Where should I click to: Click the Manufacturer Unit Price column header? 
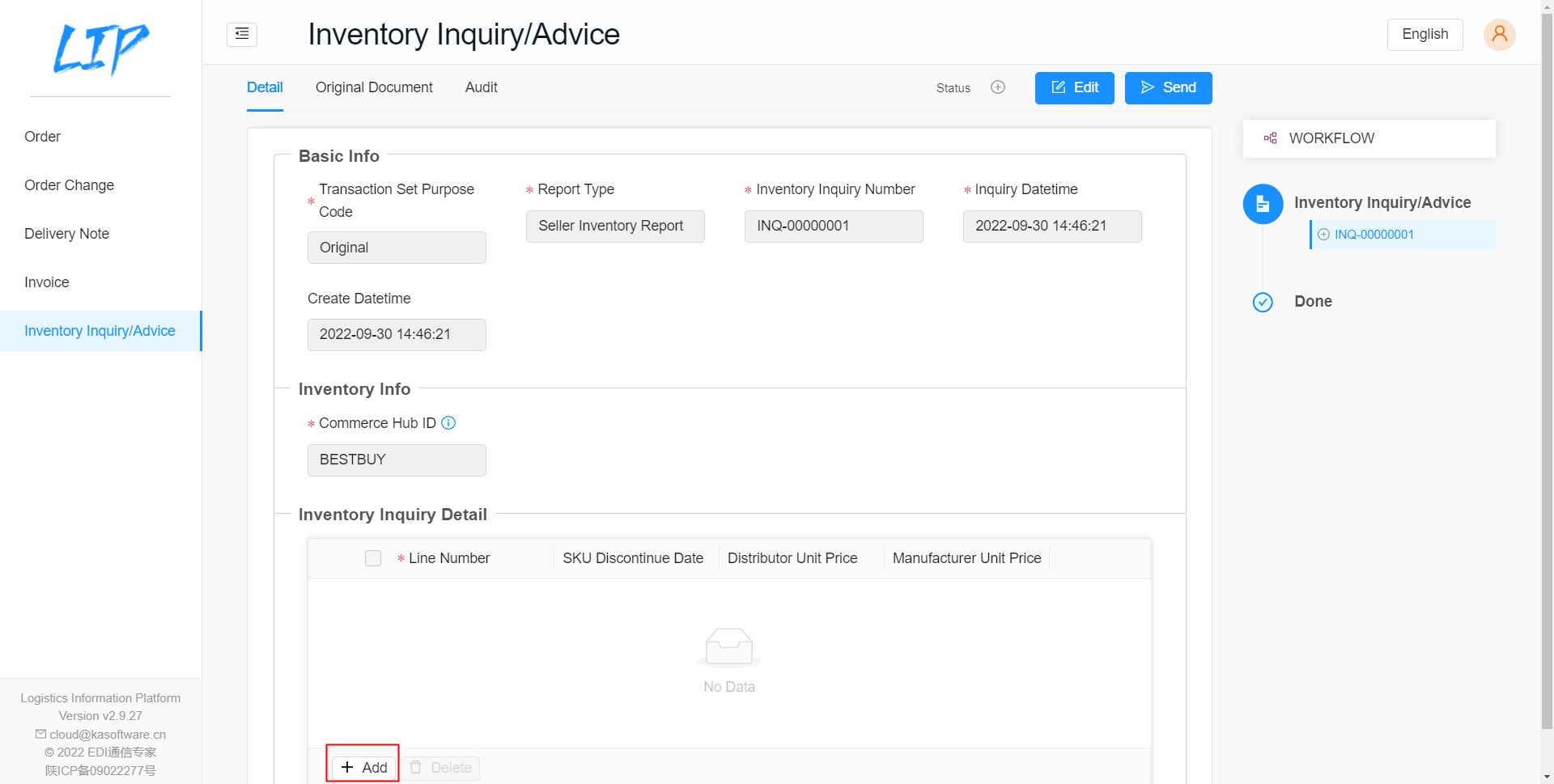point(966,558)
